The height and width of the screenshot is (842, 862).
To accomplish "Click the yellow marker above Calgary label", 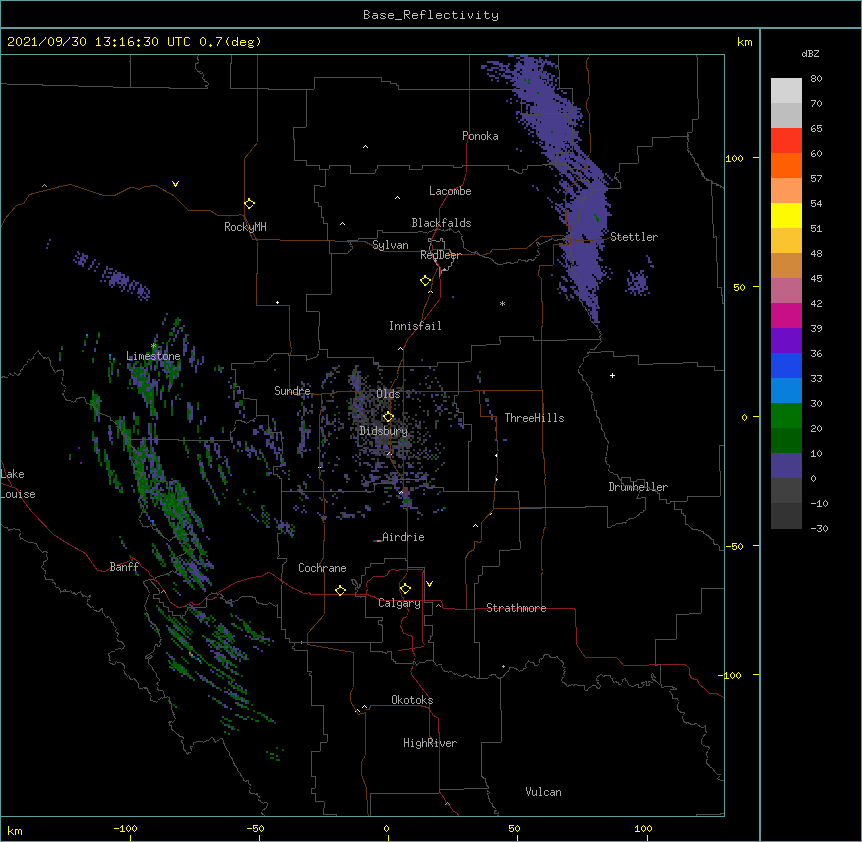I will (x=405, y=589).
